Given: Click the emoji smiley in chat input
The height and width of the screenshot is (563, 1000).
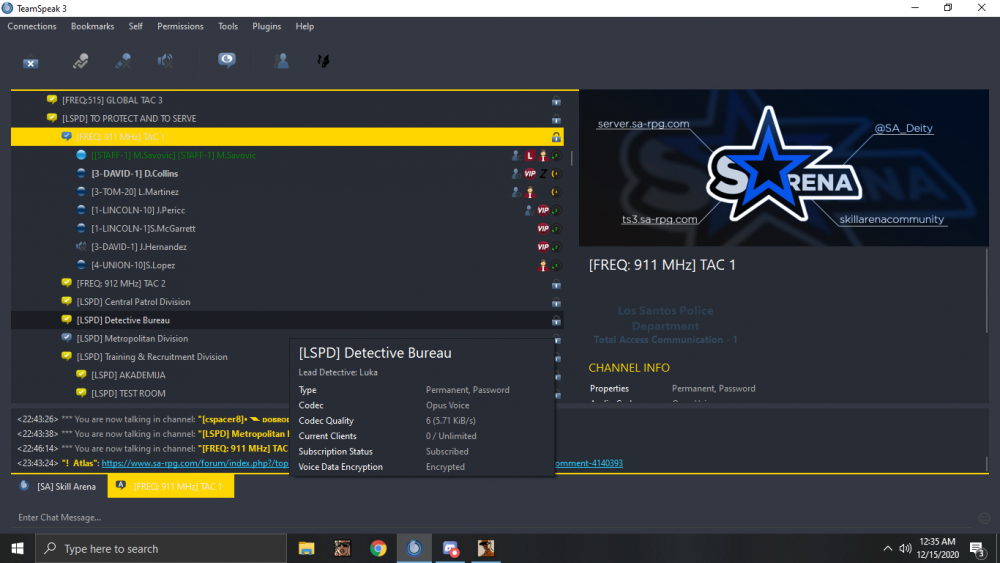Looking at the screenshot, I should [x=984, y=517].
